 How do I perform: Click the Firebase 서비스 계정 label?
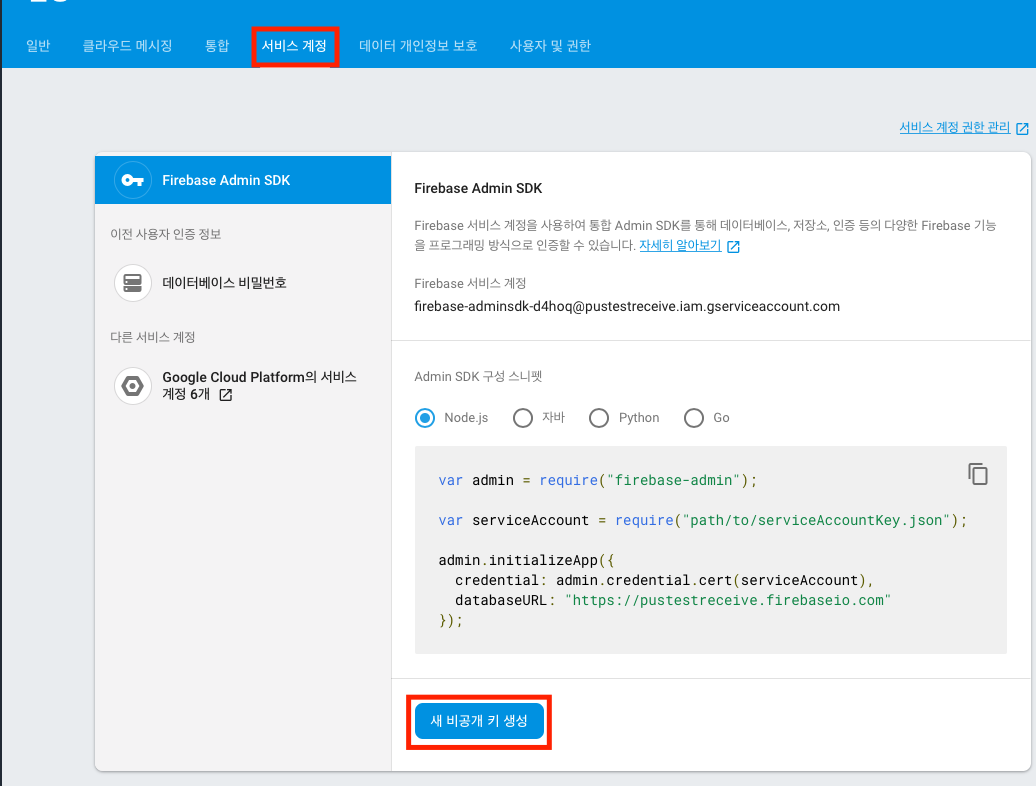470,283
